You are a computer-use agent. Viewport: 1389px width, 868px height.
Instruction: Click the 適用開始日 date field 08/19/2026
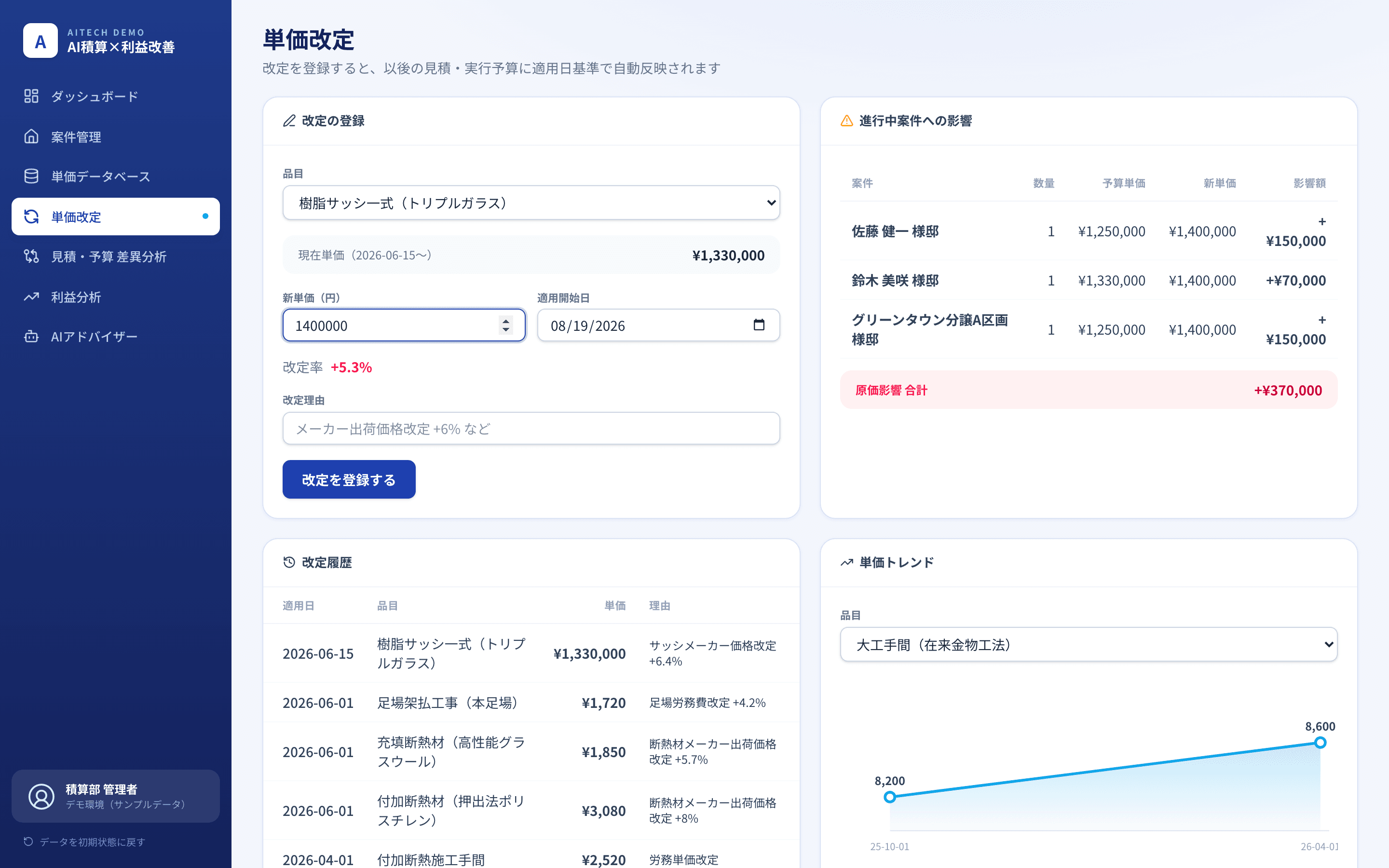658,325
